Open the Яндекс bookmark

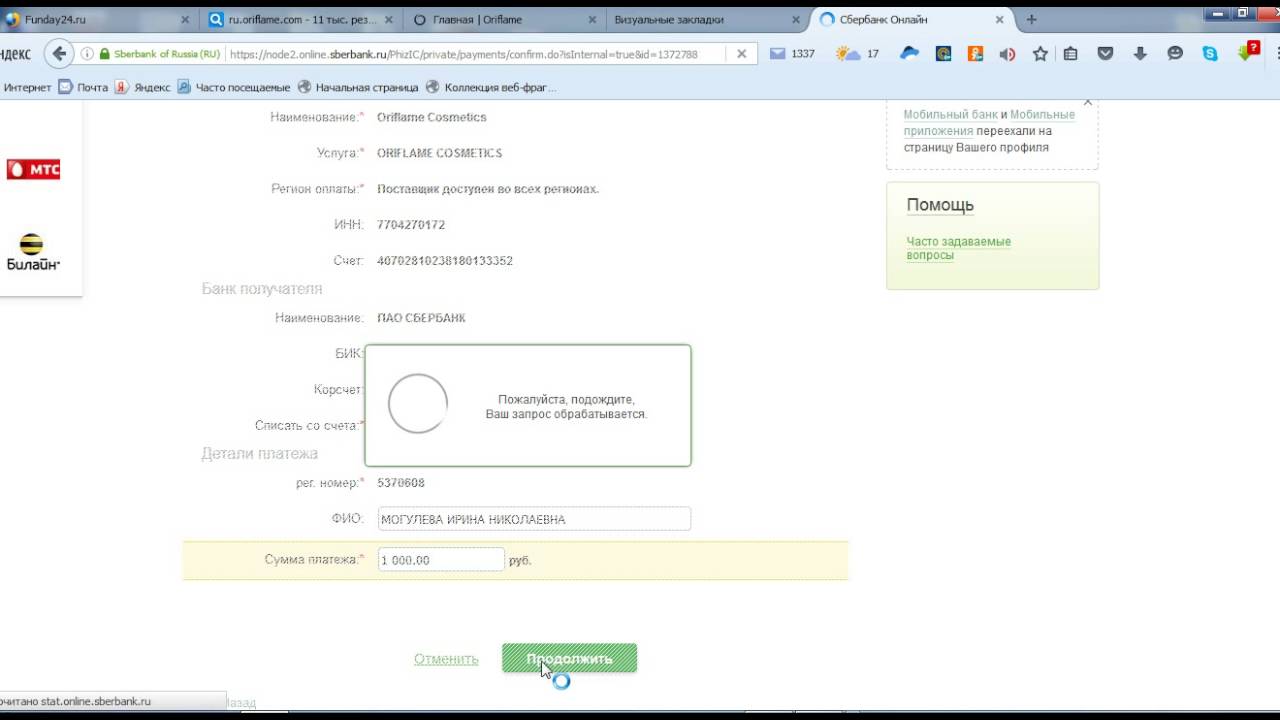[142, 87]
